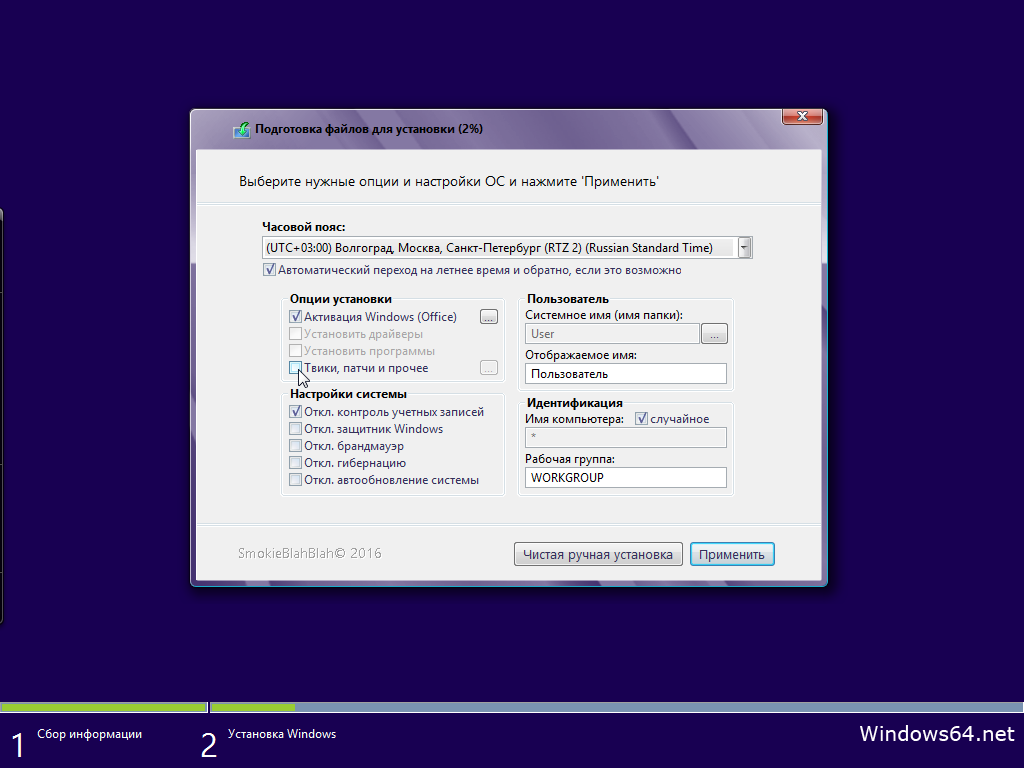
Task: Enable Откл. гибернацию checkbox
Action: point(295,463)
